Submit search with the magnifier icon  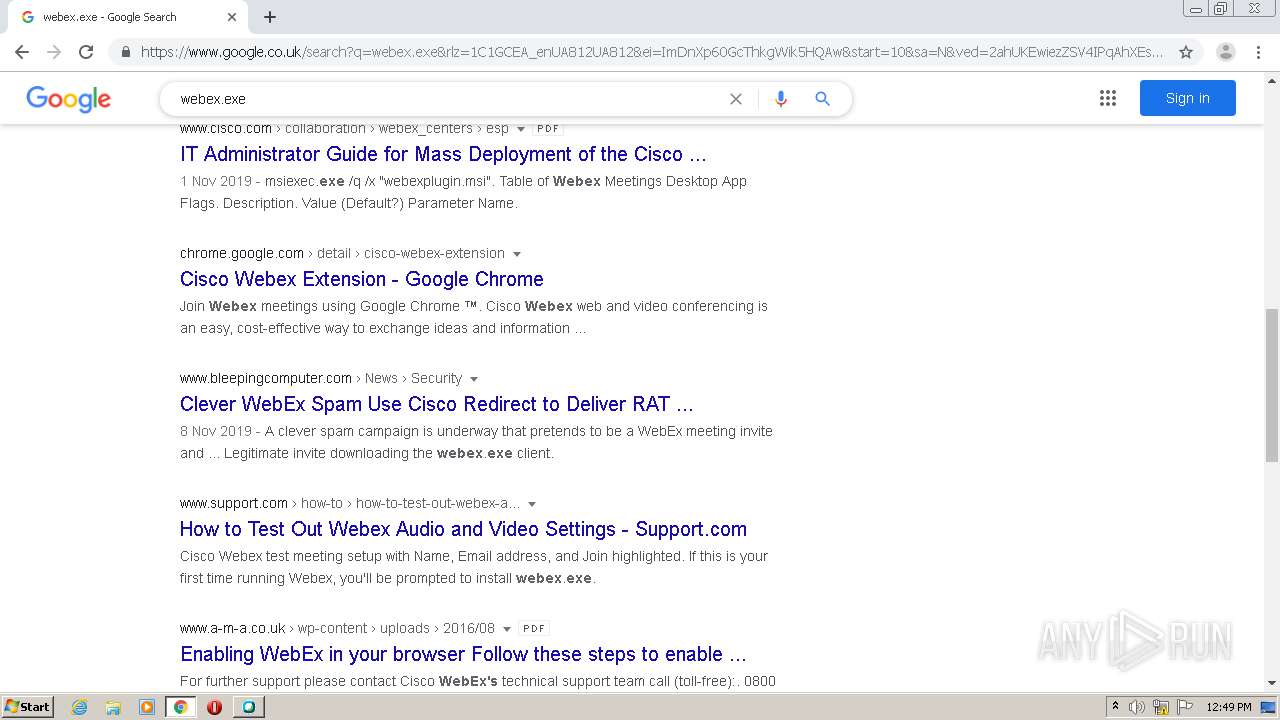[822, 99]
